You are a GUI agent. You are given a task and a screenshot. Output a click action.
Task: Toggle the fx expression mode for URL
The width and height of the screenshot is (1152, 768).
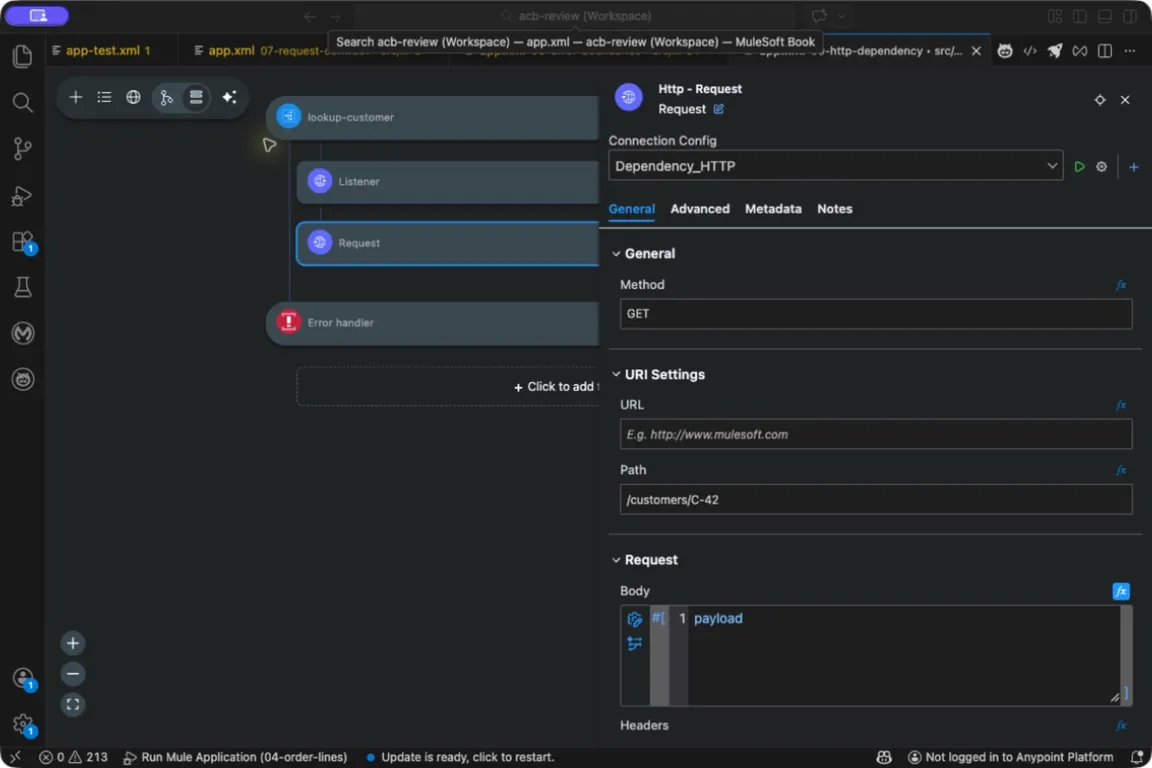coord(1121,406)
